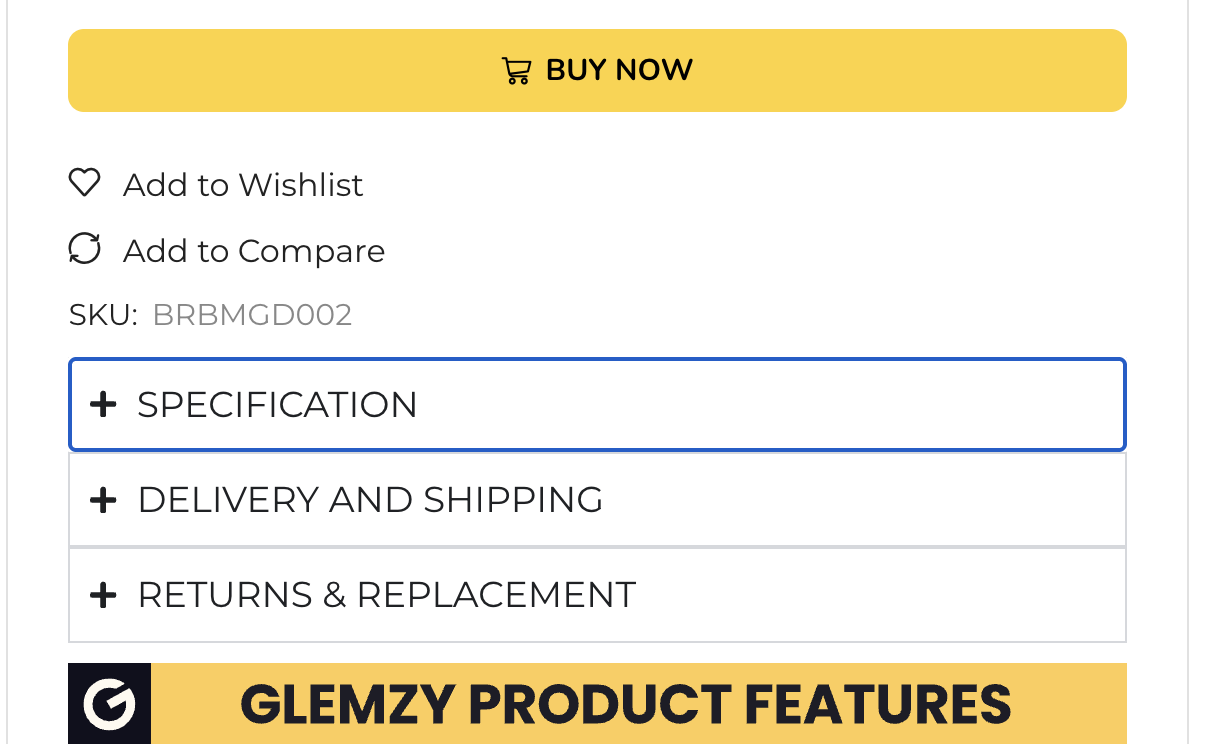The image size is (1212, 744).
Task: Click the shopping cart icon on Buy Now
Action: (516, 71)
